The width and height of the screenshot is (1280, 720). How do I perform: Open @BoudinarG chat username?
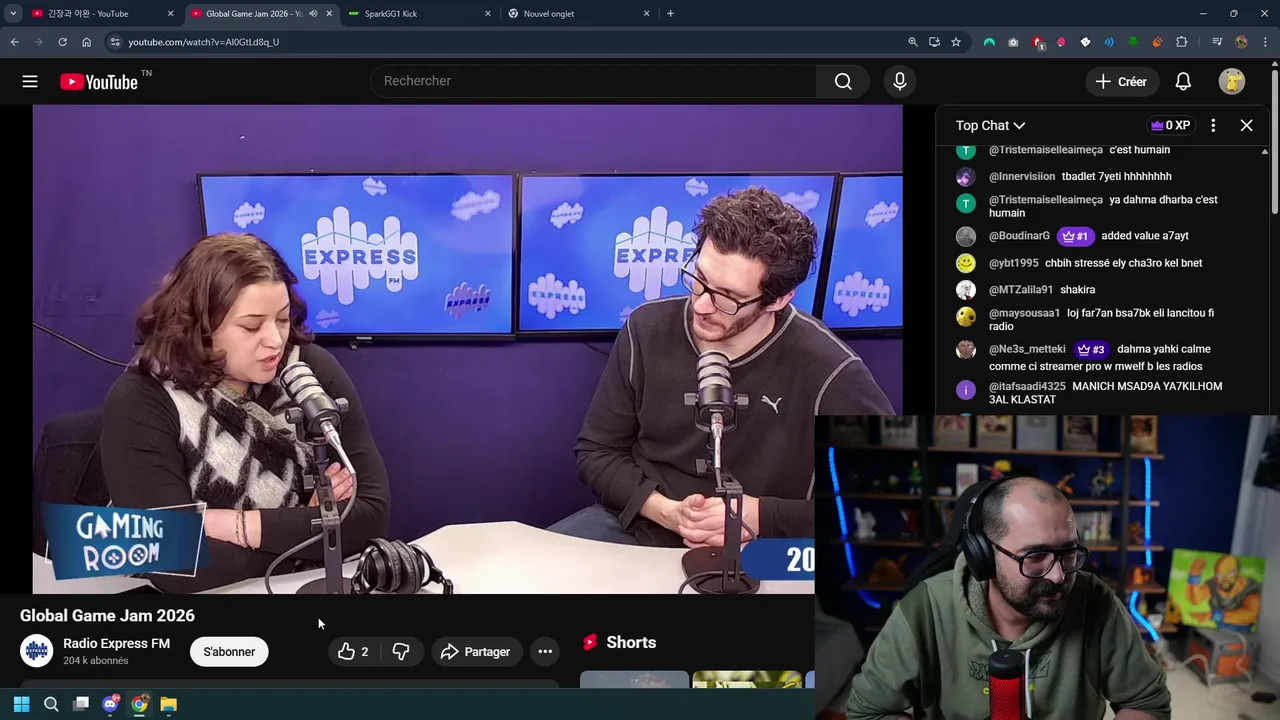(1019, 236)
